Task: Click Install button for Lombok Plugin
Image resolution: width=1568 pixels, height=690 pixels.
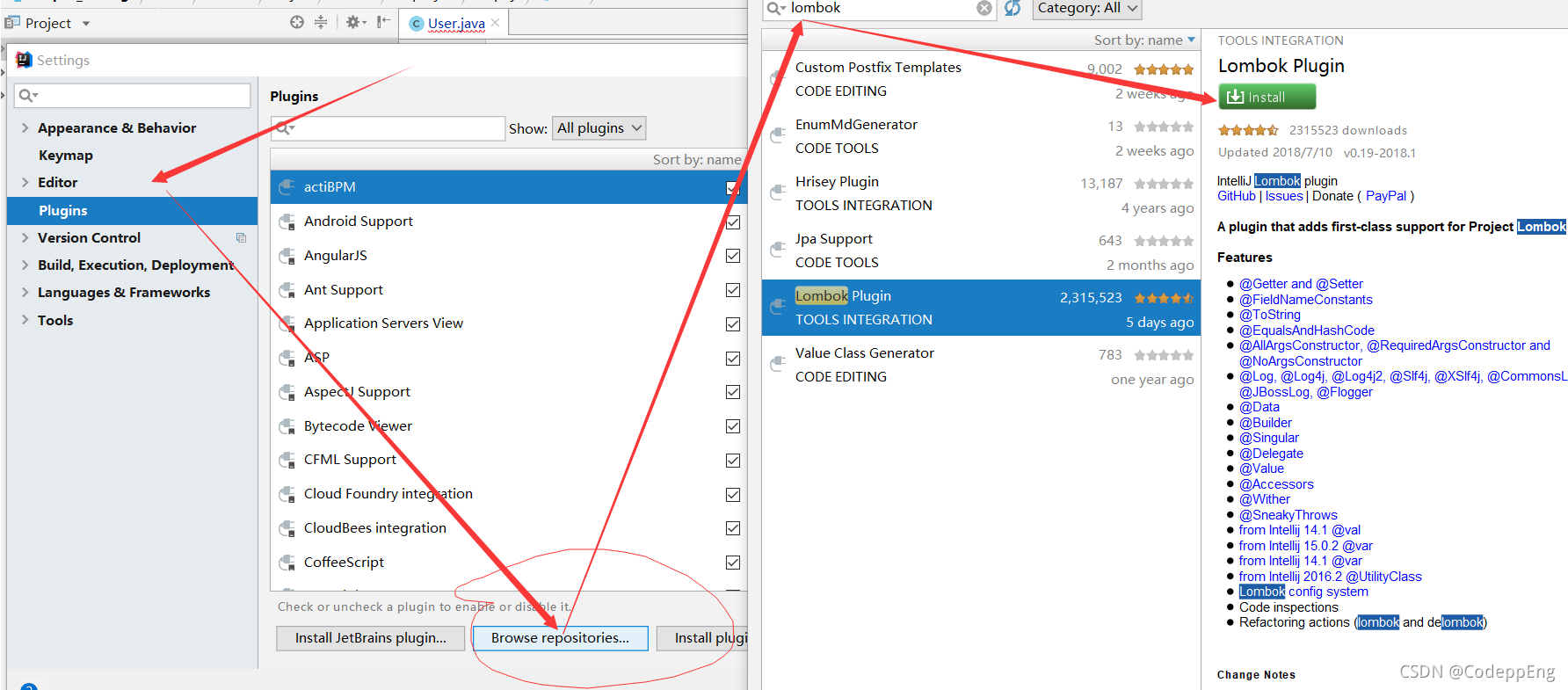Action: 1267,97
